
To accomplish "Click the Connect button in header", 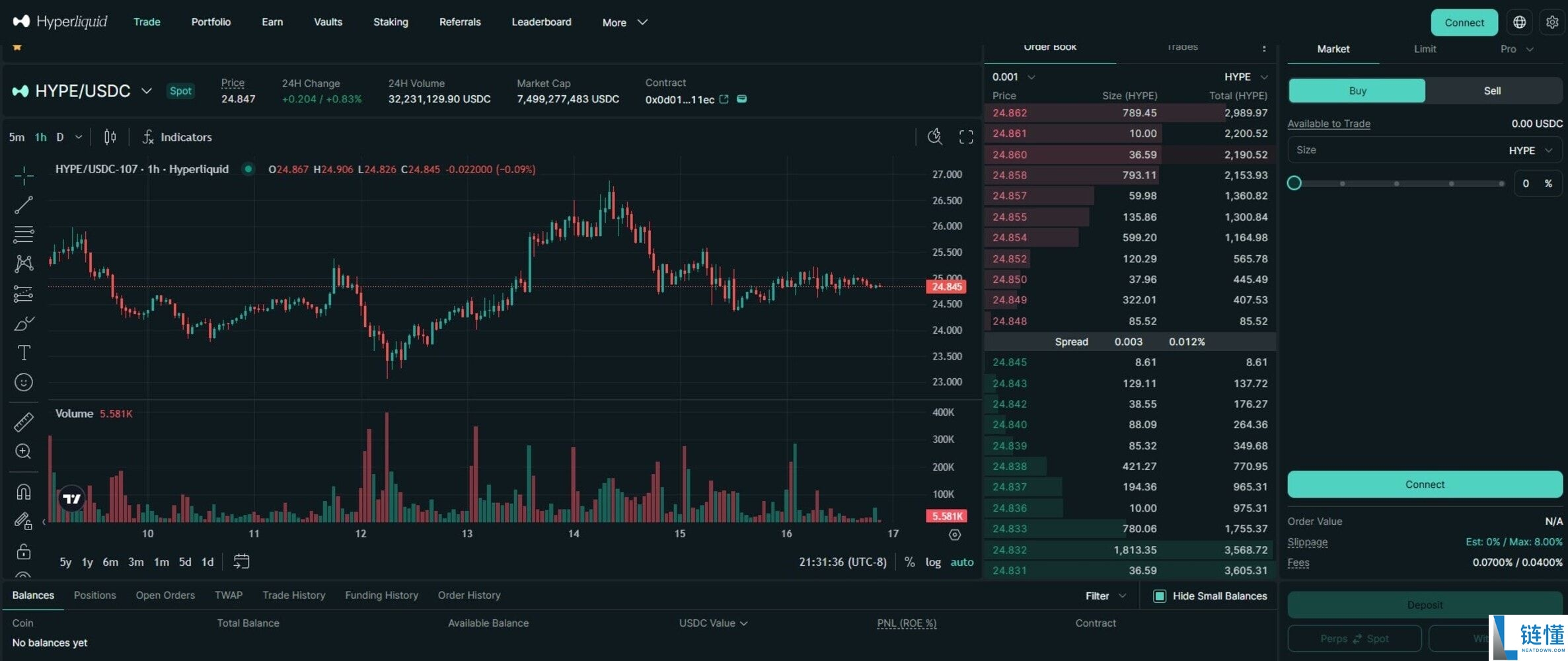I will (1464, 22).
